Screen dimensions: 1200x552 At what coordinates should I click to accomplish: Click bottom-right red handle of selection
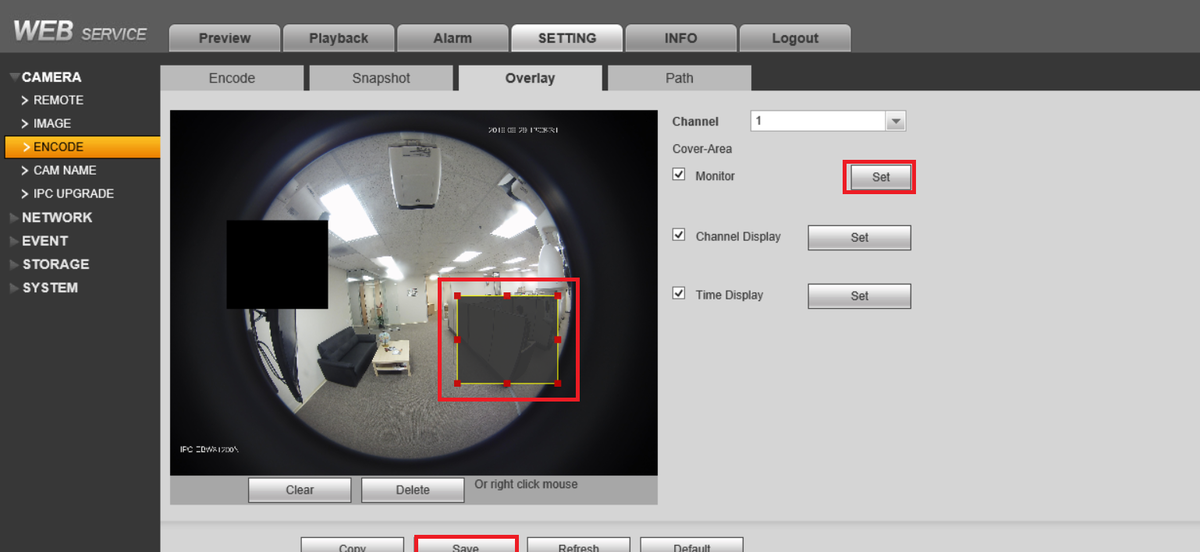tap(557, 383)
